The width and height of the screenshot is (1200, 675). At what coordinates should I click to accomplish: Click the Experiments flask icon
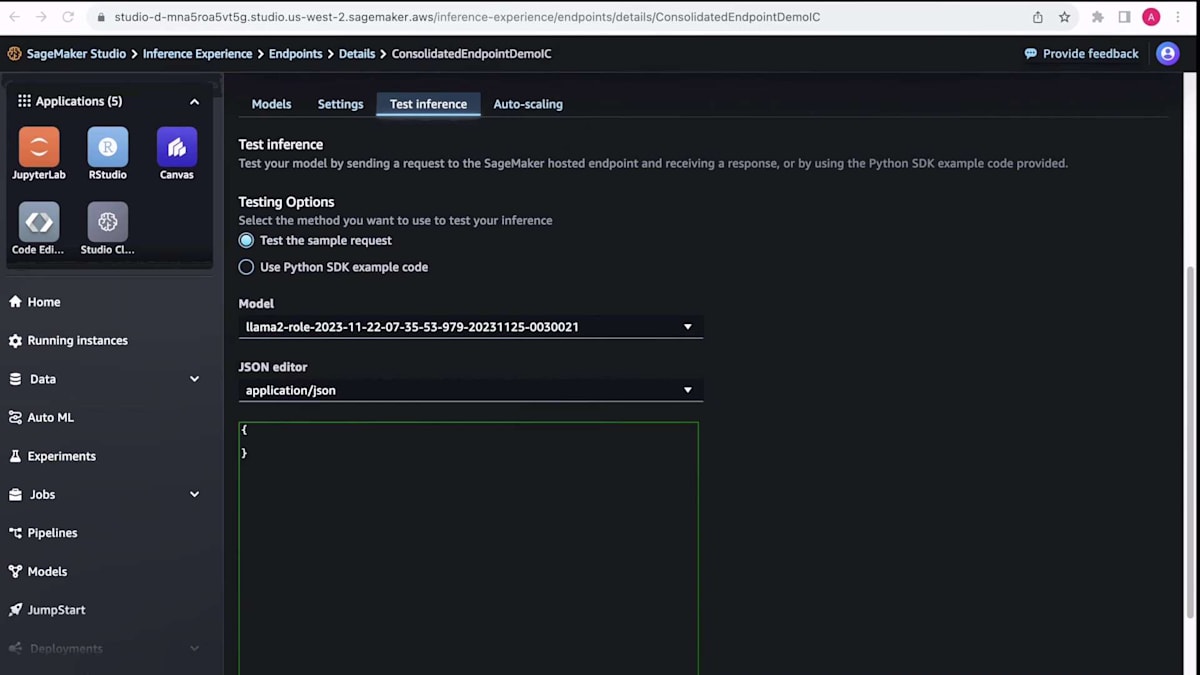point(15,456)
